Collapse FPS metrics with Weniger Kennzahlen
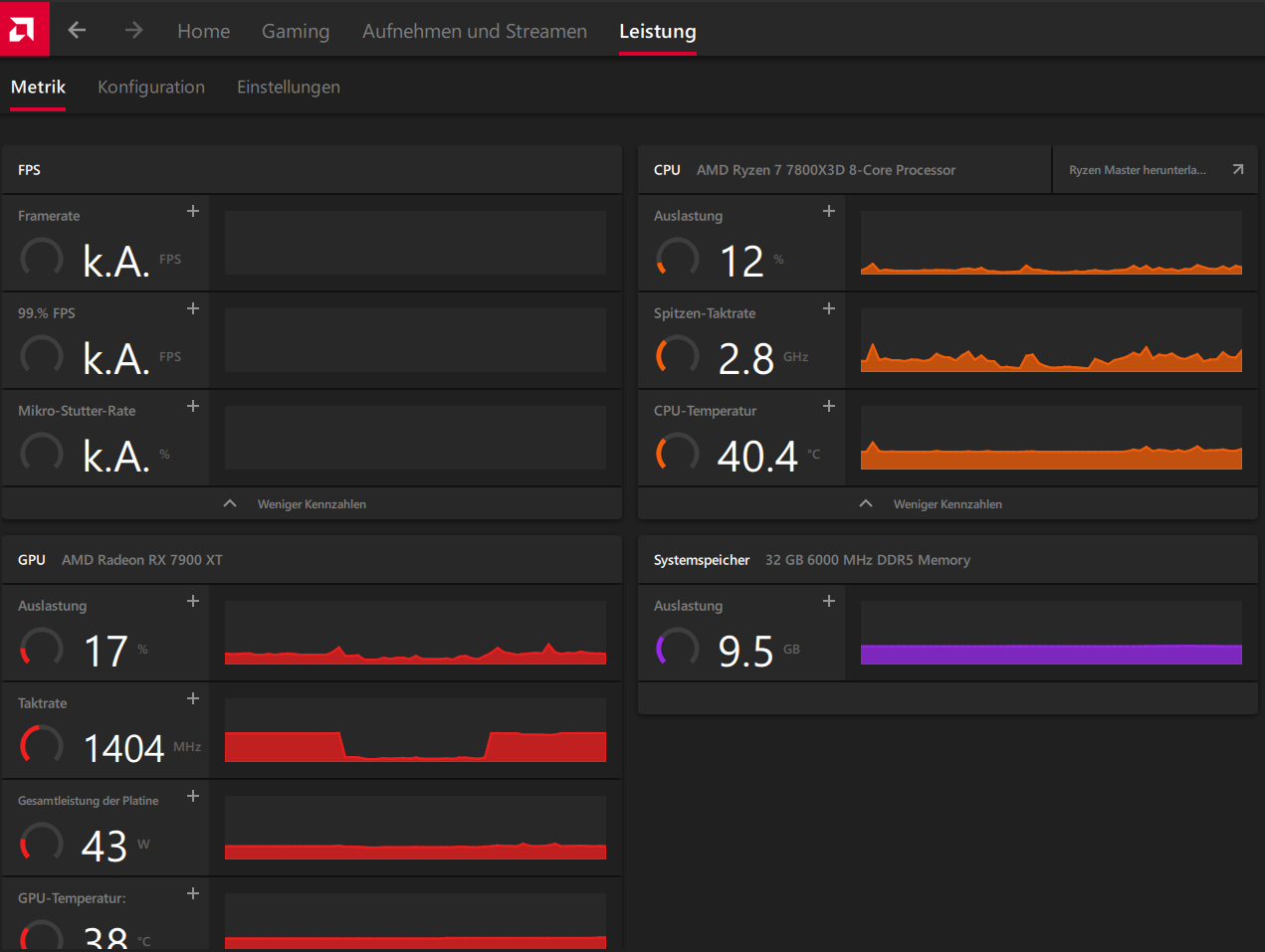The width and height of the screenshot is (1265, 952). coord(312,504)
